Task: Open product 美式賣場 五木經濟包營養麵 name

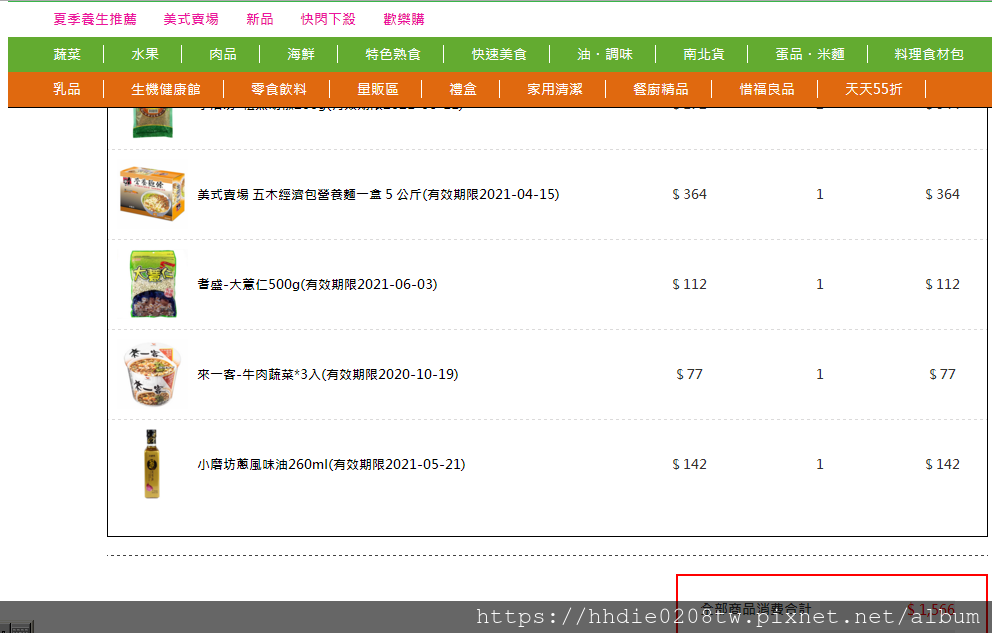Action: tap(378, 194)
